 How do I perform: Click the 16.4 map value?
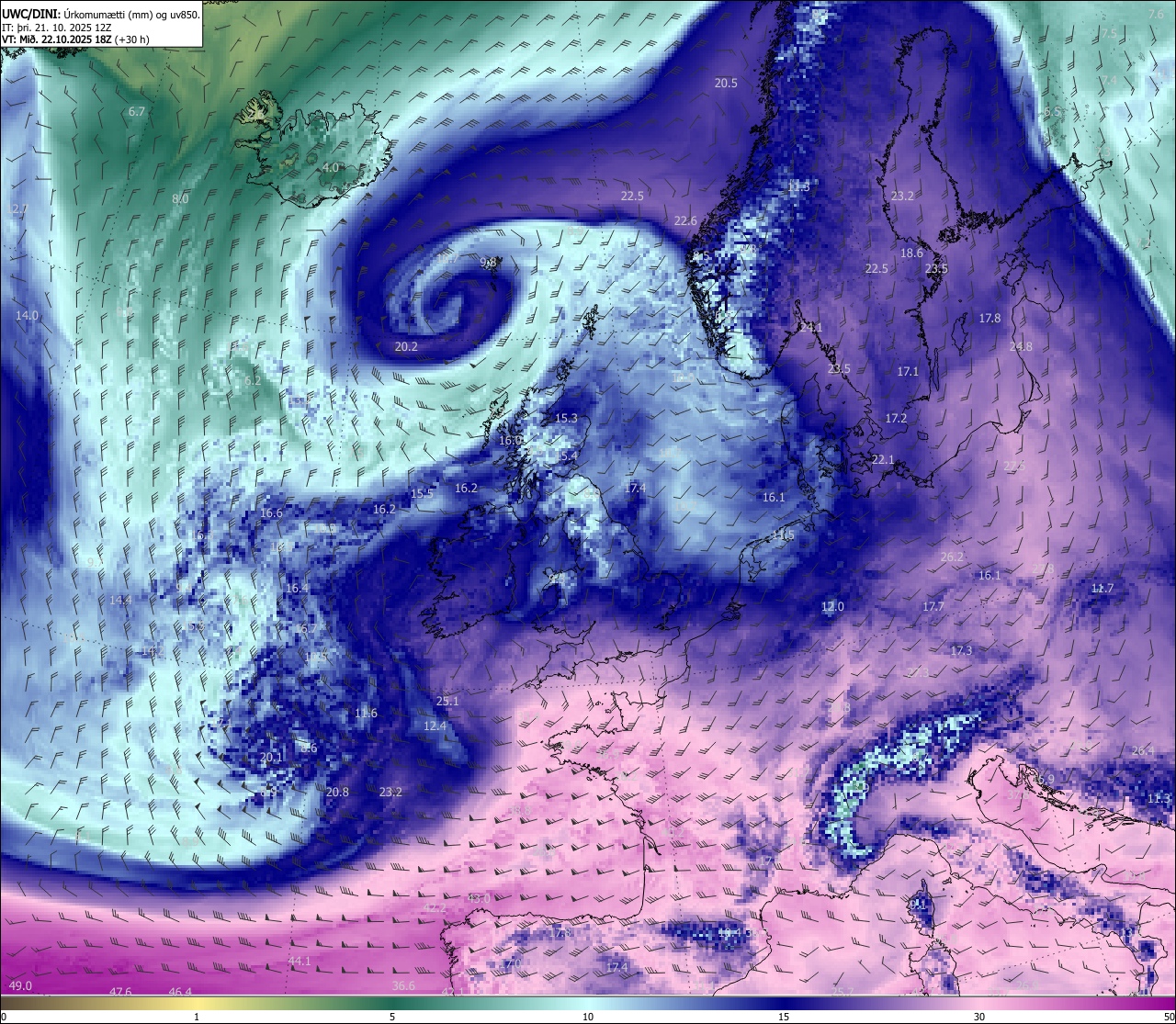tap(297, 588)
